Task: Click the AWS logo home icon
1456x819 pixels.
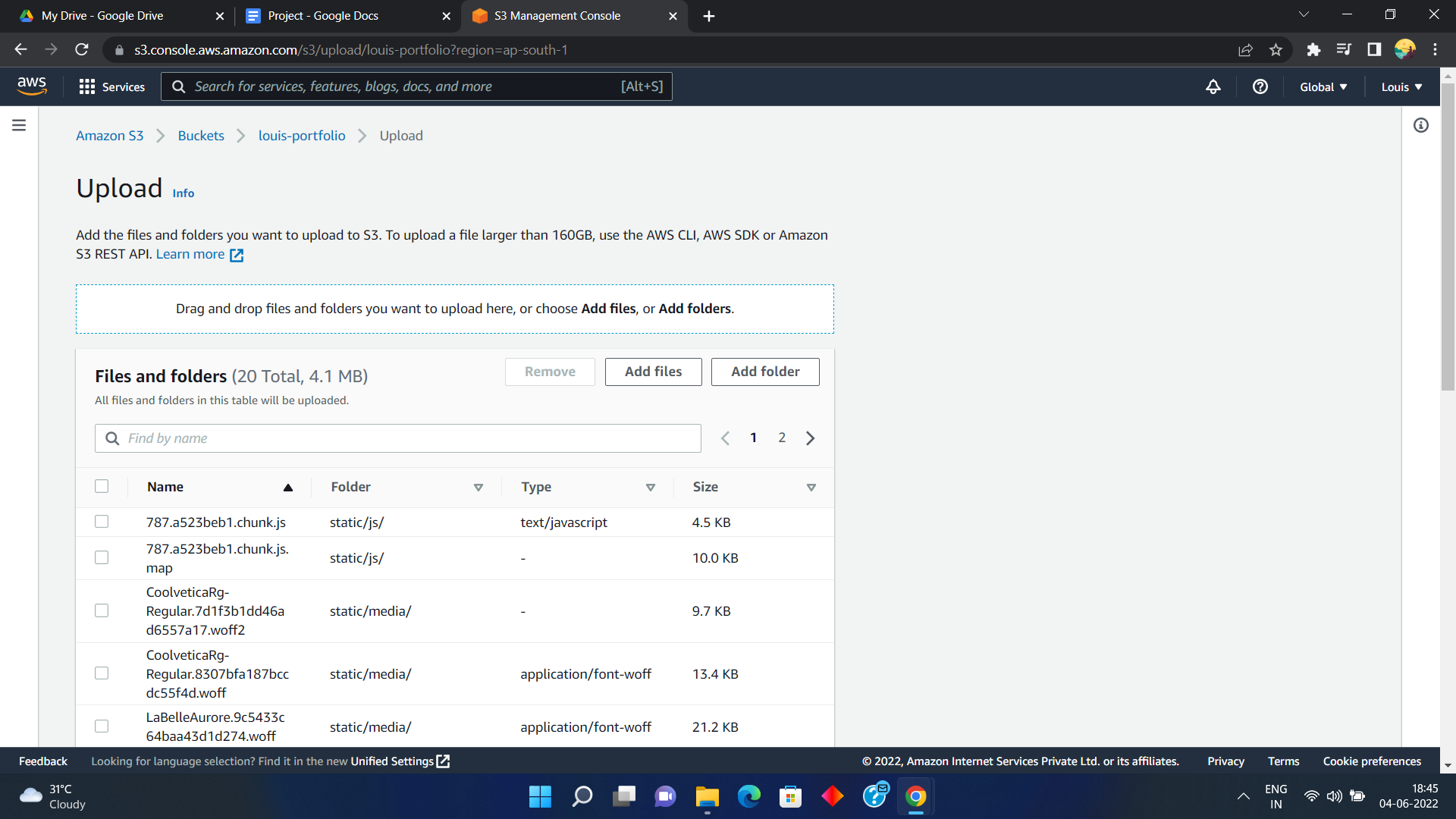Action: (x=32, y=86)
